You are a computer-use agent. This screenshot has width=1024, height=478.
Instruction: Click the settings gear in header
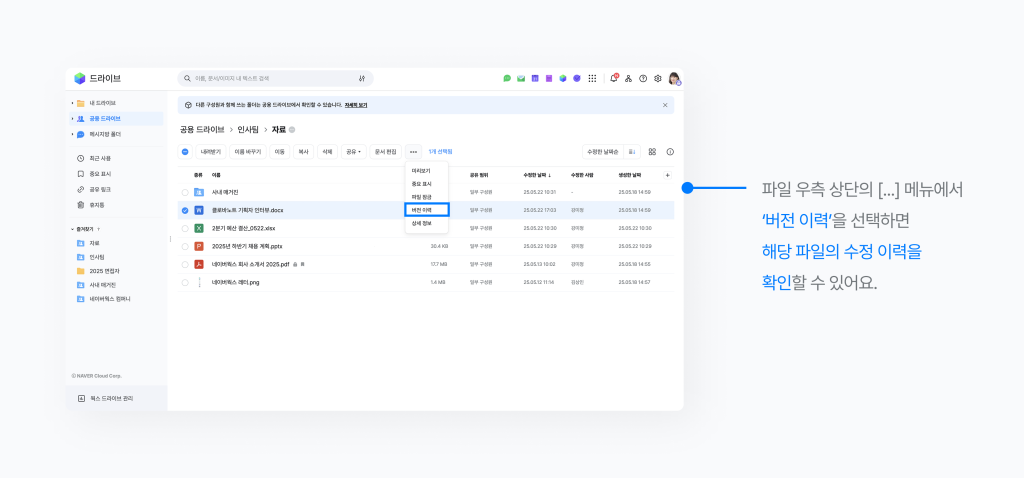click(x=657, y=78)
